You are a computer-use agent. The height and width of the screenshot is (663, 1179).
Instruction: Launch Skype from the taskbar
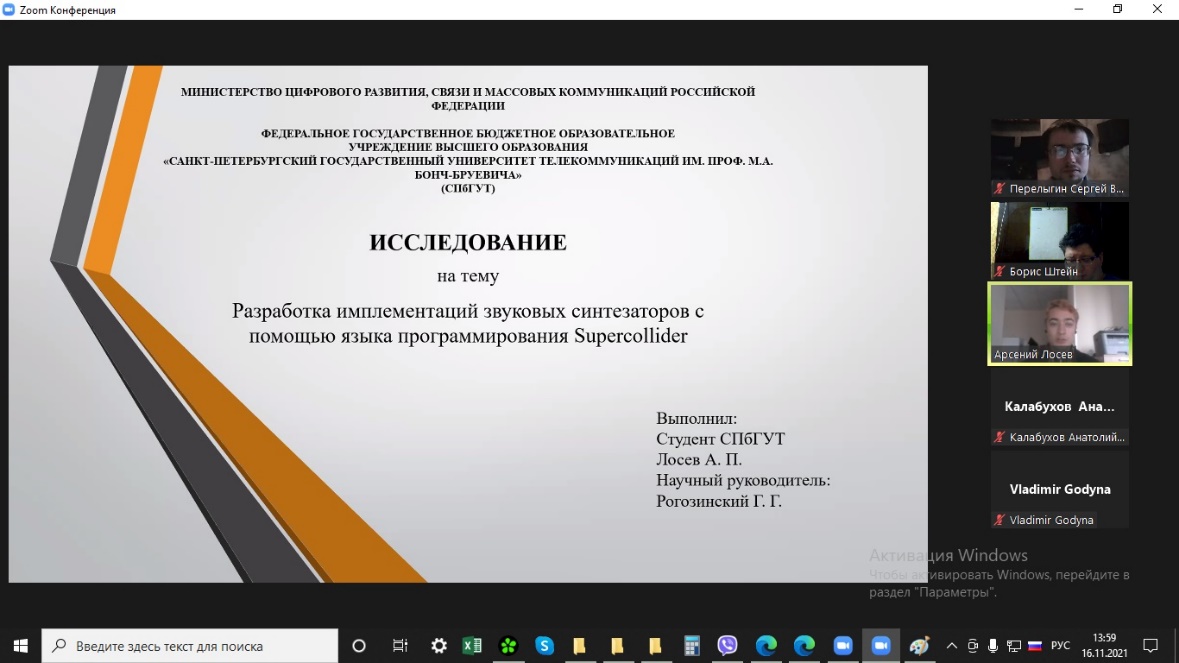(544, 646)
